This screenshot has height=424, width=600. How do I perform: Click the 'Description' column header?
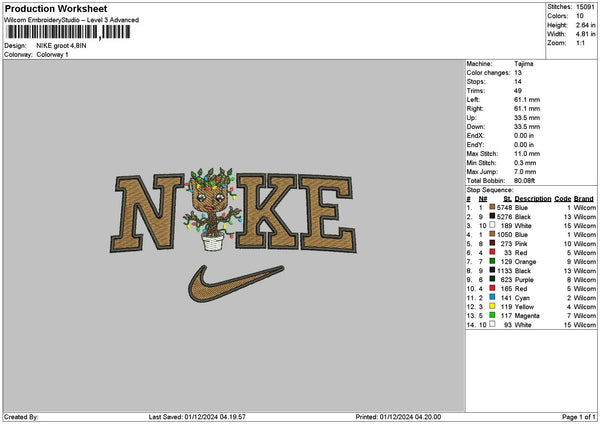tap(533, 199)
